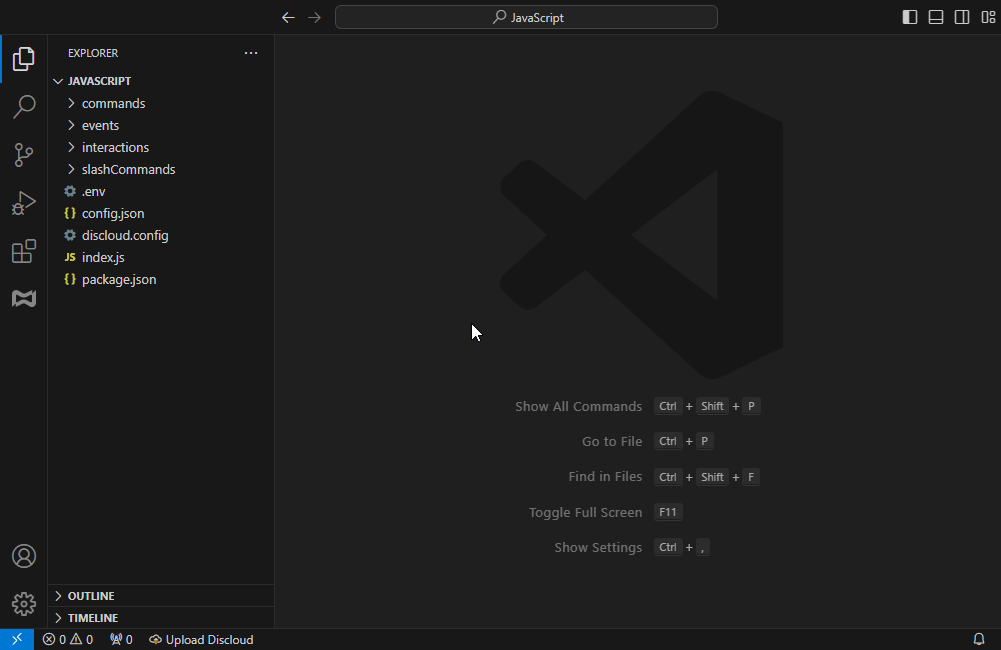
Task: Click the errors and warnings status indicator
Action: (x=68, y=640)
